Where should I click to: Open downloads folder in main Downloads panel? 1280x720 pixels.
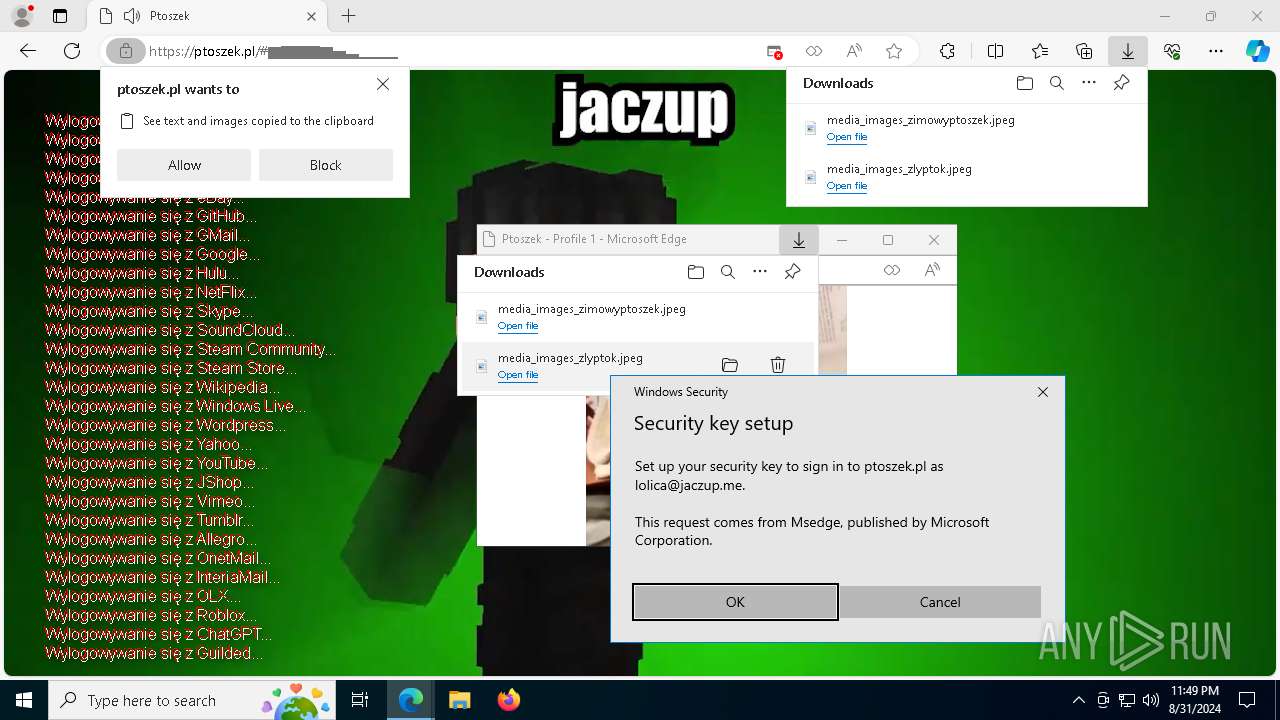pyautogui.click(x=1024, y=83)
